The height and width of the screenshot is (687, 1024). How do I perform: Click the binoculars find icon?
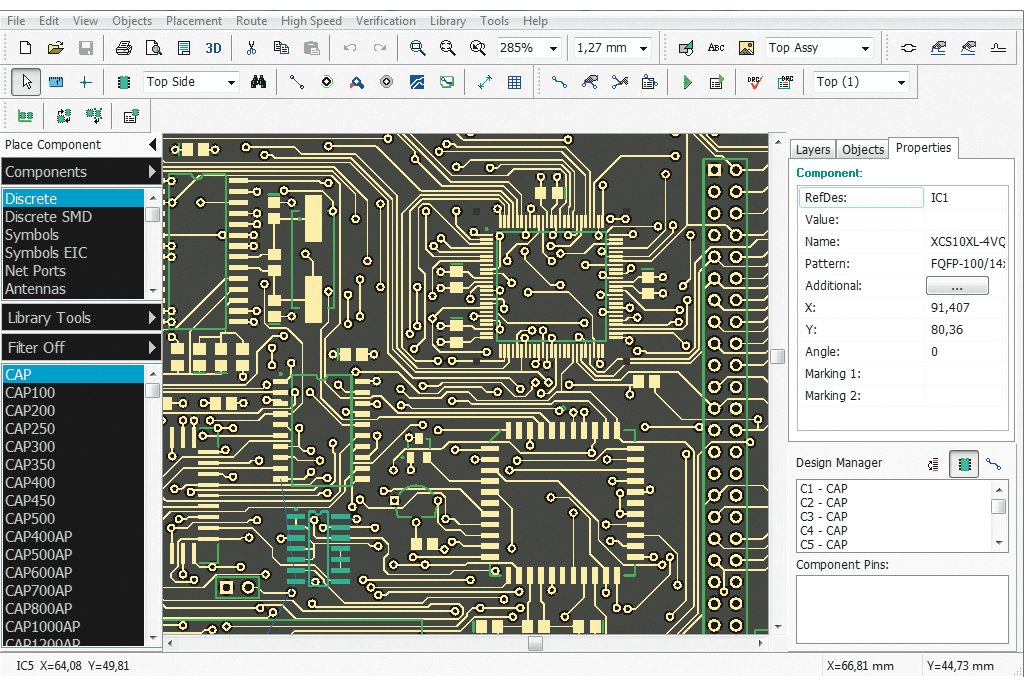tap(258, 82)
